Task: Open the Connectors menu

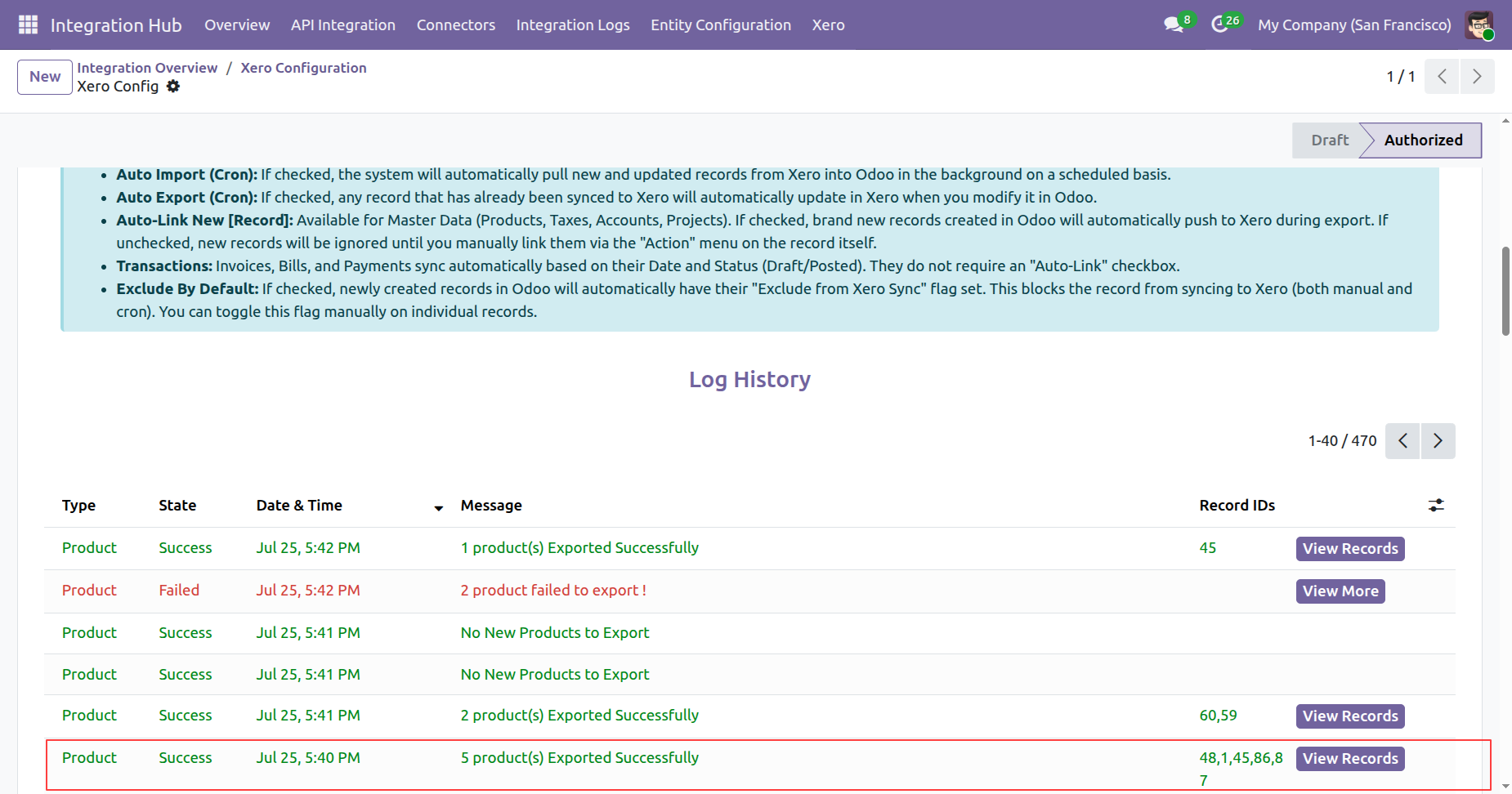Action: pyautogui.click(x=456, y=25)
